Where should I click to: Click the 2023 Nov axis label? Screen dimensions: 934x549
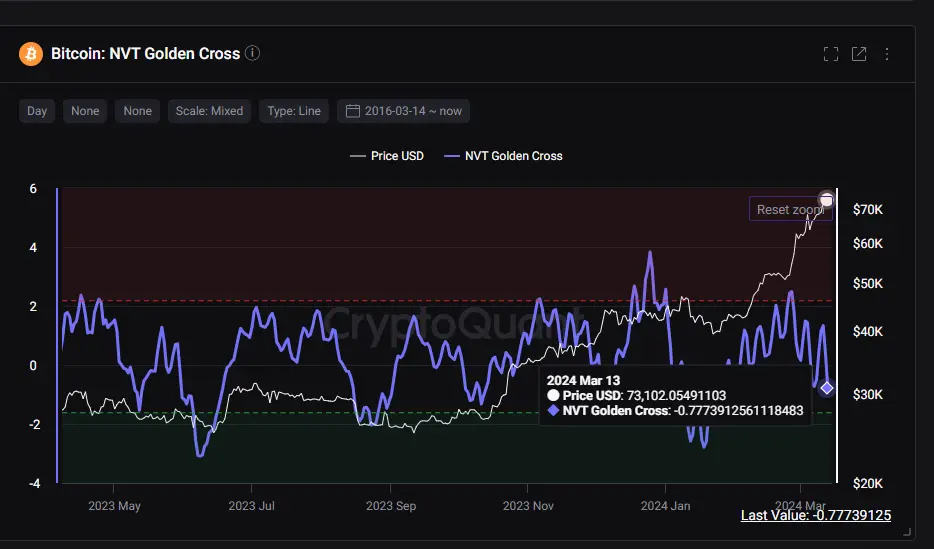[528, 506]
